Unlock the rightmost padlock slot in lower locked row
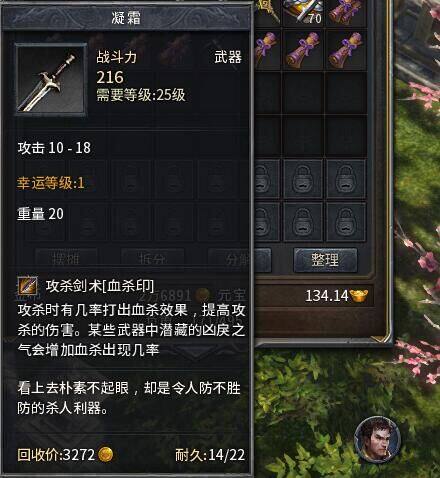This screenshot has width=440, height=478. pos(346,221)
